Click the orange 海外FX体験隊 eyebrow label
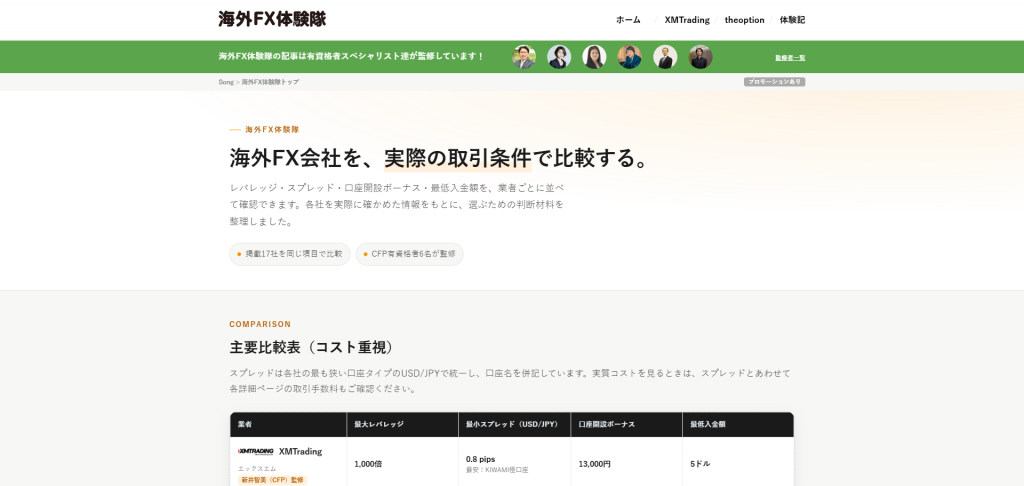 point(272,129)
